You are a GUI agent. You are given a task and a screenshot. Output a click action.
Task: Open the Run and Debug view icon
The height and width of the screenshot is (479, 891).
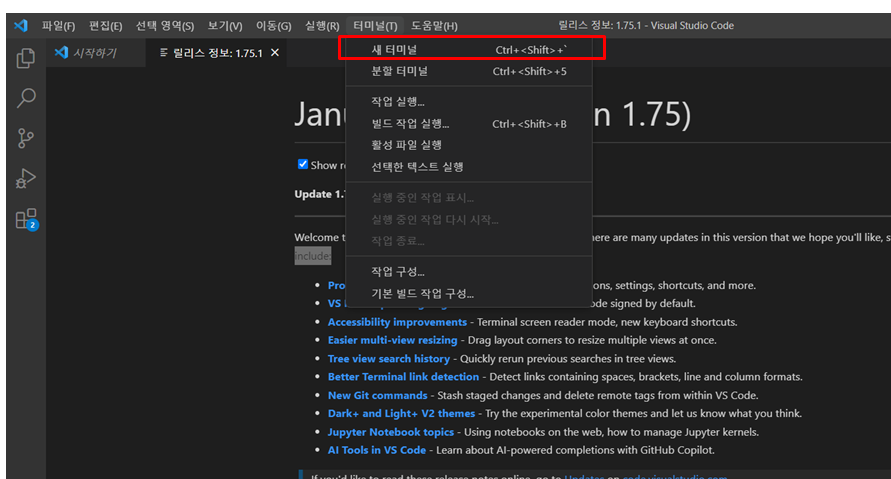[26, 178]
